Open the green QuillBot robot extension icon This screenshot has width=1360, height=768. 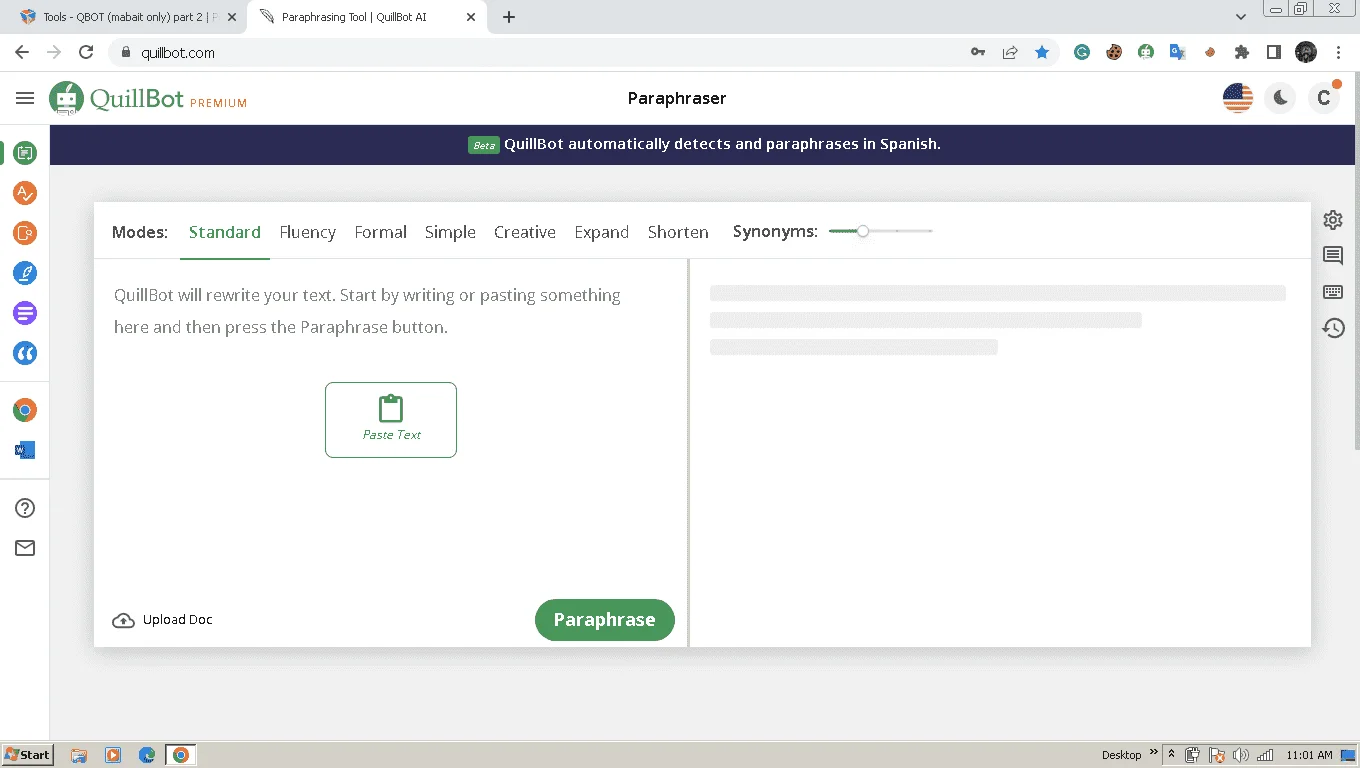(1146, 52)
